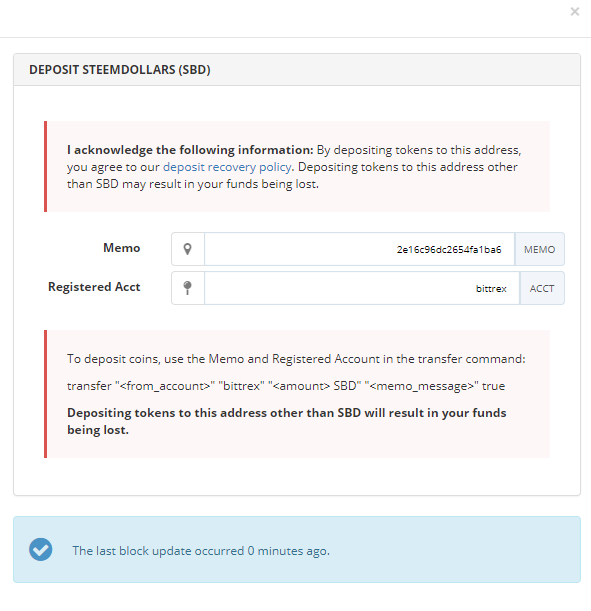Select the Memo value field

point(360,249)
